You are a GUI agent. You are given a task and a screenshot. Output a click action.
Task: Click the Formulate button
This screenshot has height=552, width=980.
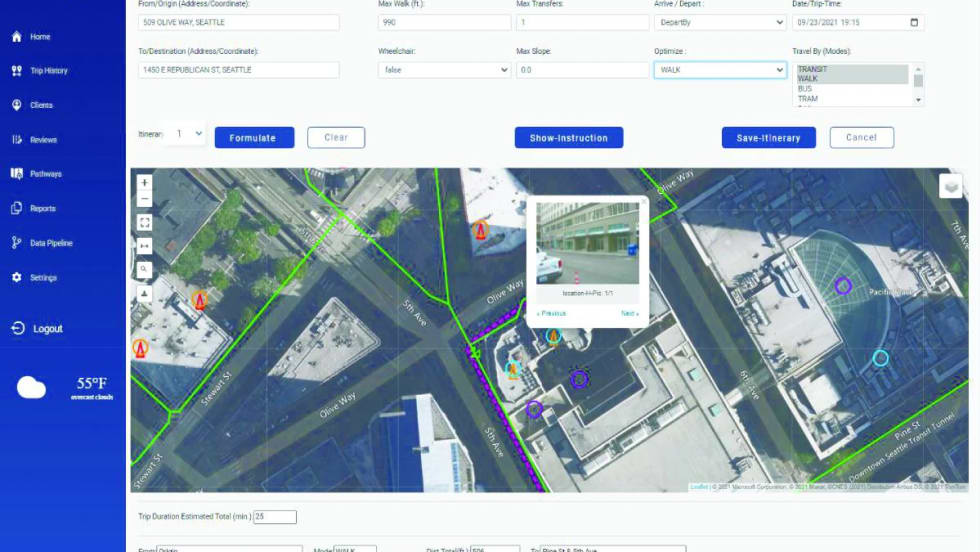pos(254,138)
